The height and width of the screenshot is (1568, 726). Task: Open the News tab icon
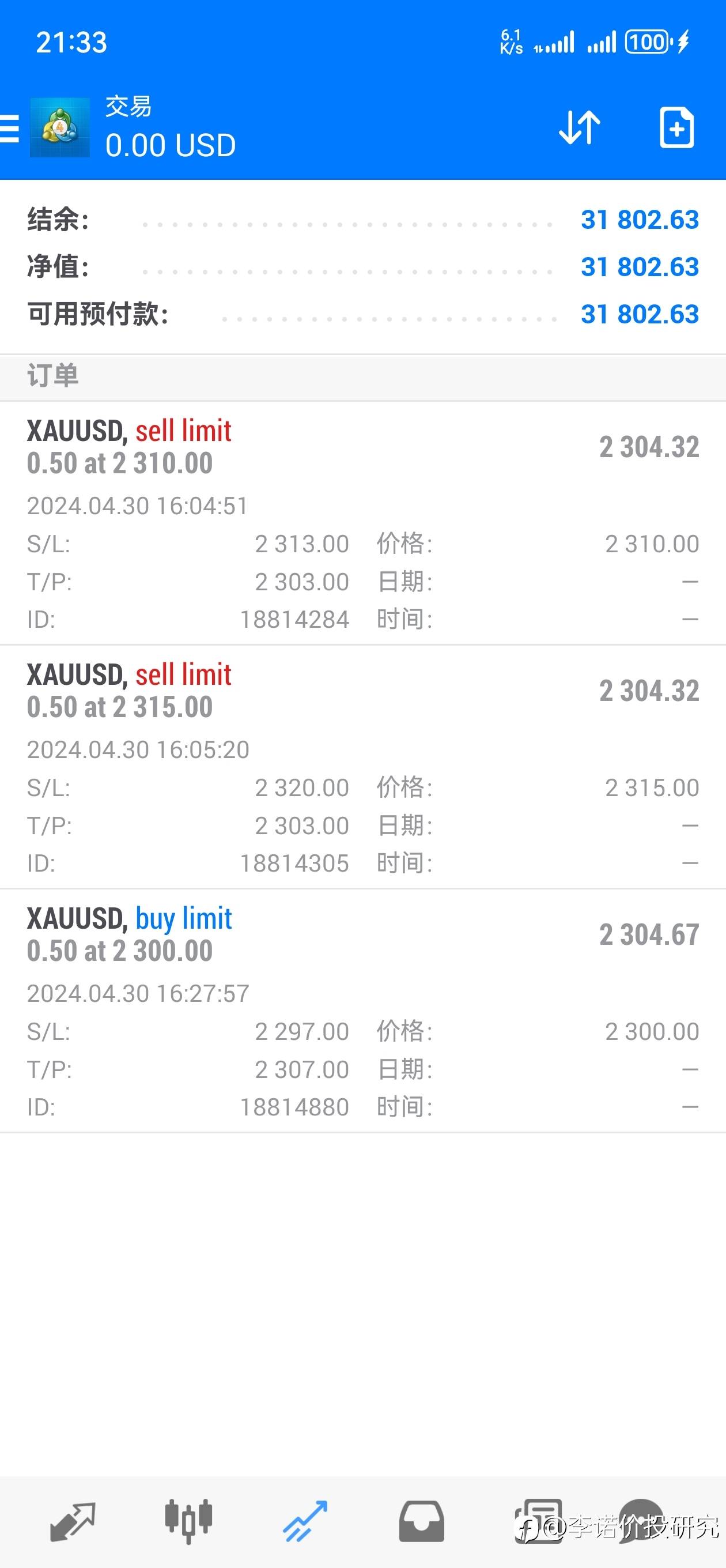click(x=539, y=1521)
